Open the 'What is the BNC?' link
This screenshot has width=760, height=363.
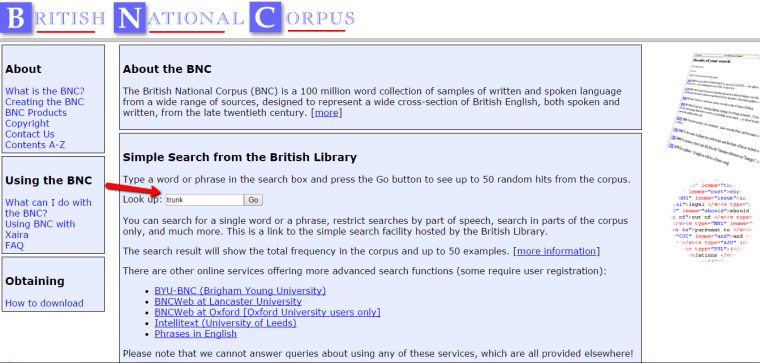tap(45, 91)
